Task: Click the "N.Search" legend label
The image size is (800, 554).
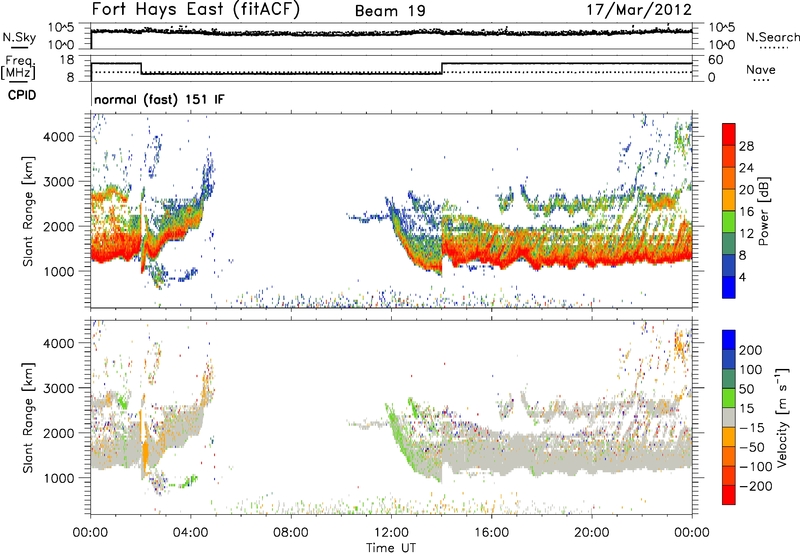Action: [x=772, y=37]
